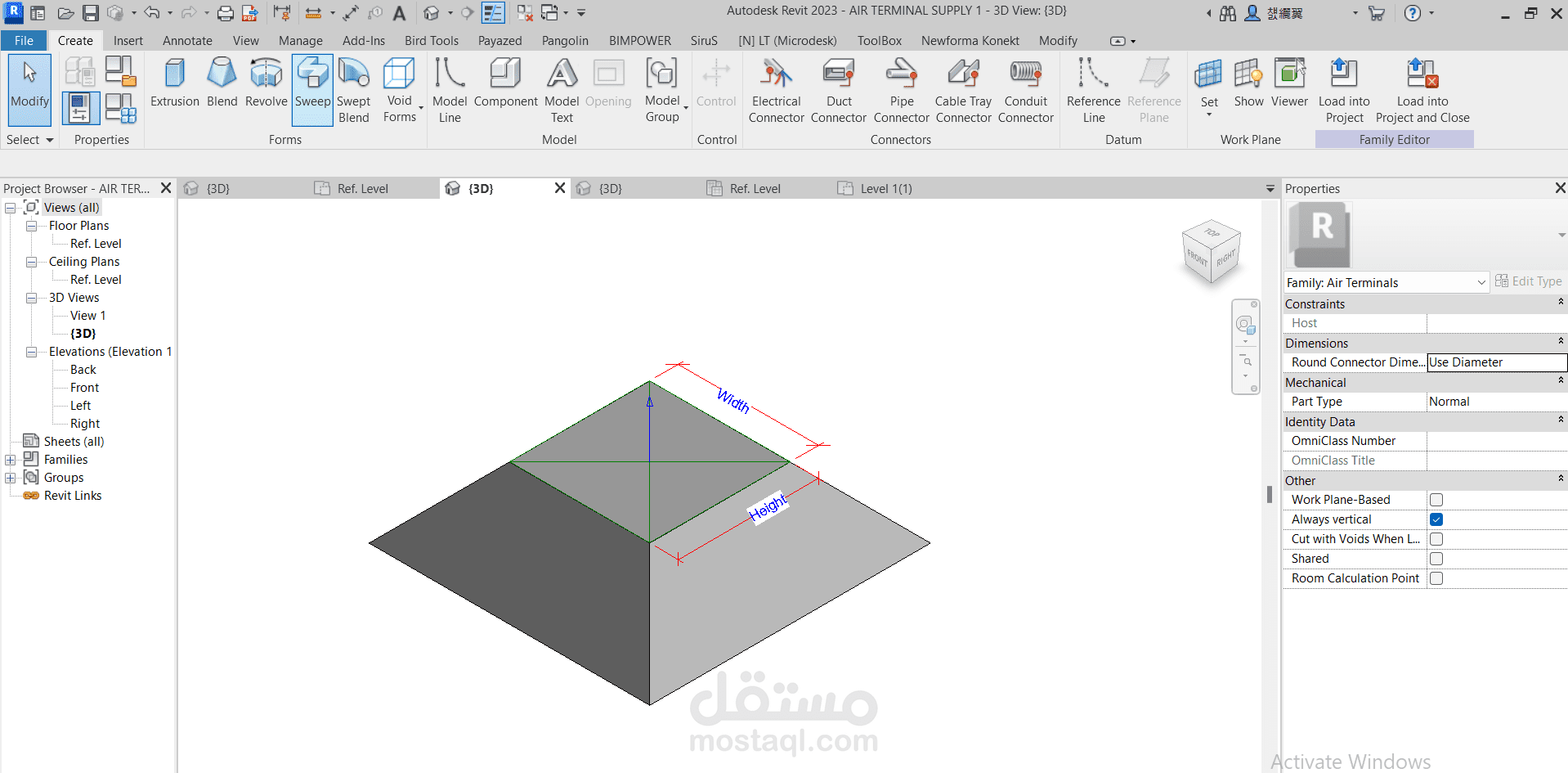Enable the Shared checkbox

pyautogui.click(x=1436, y=559)
